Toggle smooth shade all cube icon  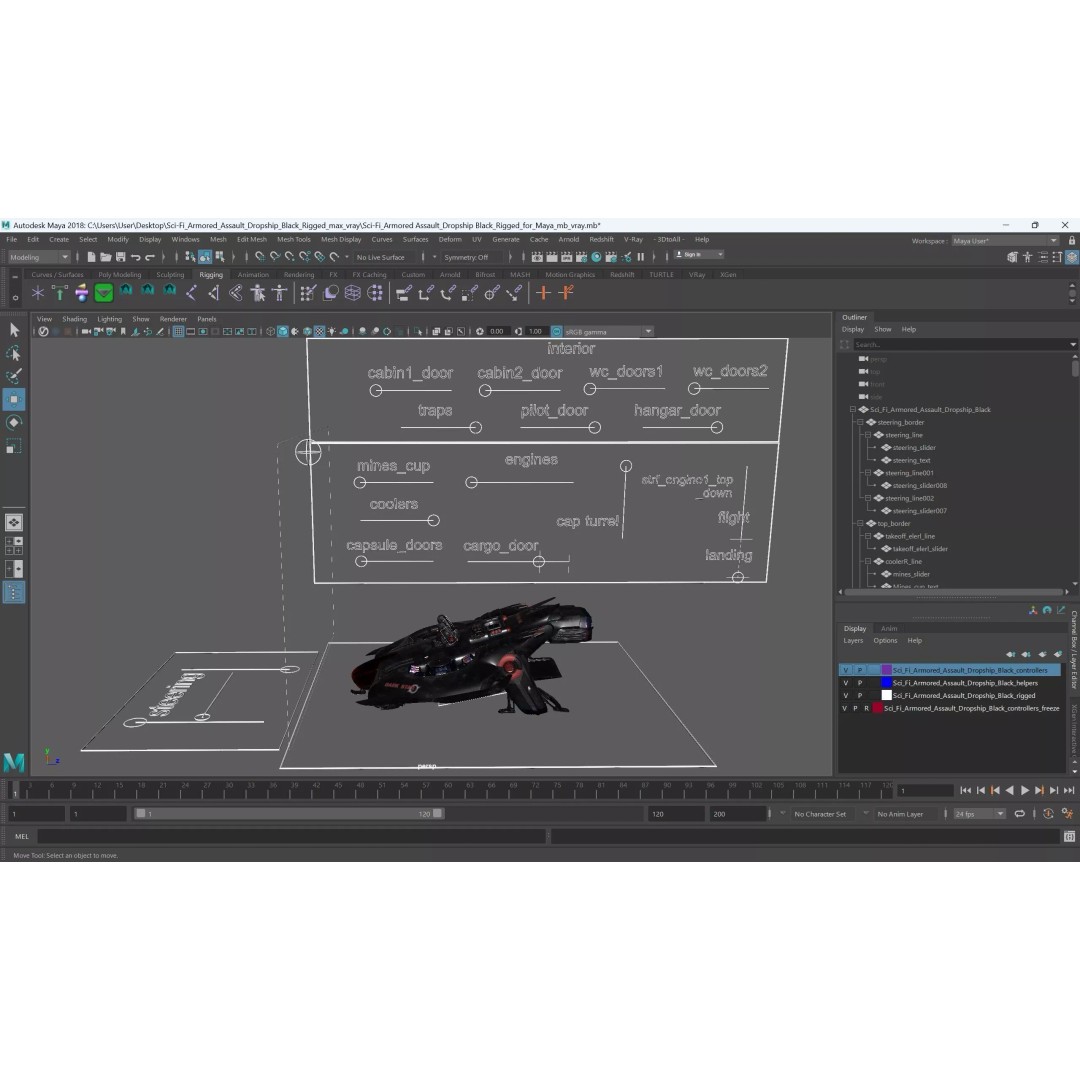[282, 331]
